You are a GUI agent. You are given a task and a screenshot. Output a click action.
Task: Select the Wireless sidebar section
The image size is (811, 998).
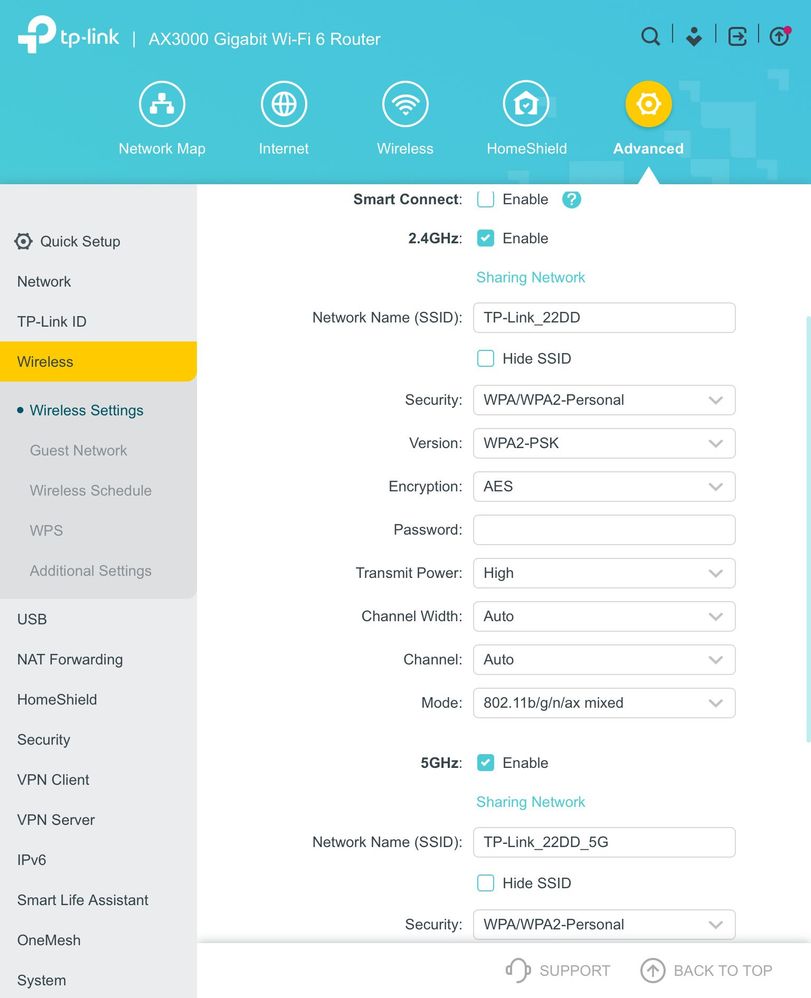[98, 362]
